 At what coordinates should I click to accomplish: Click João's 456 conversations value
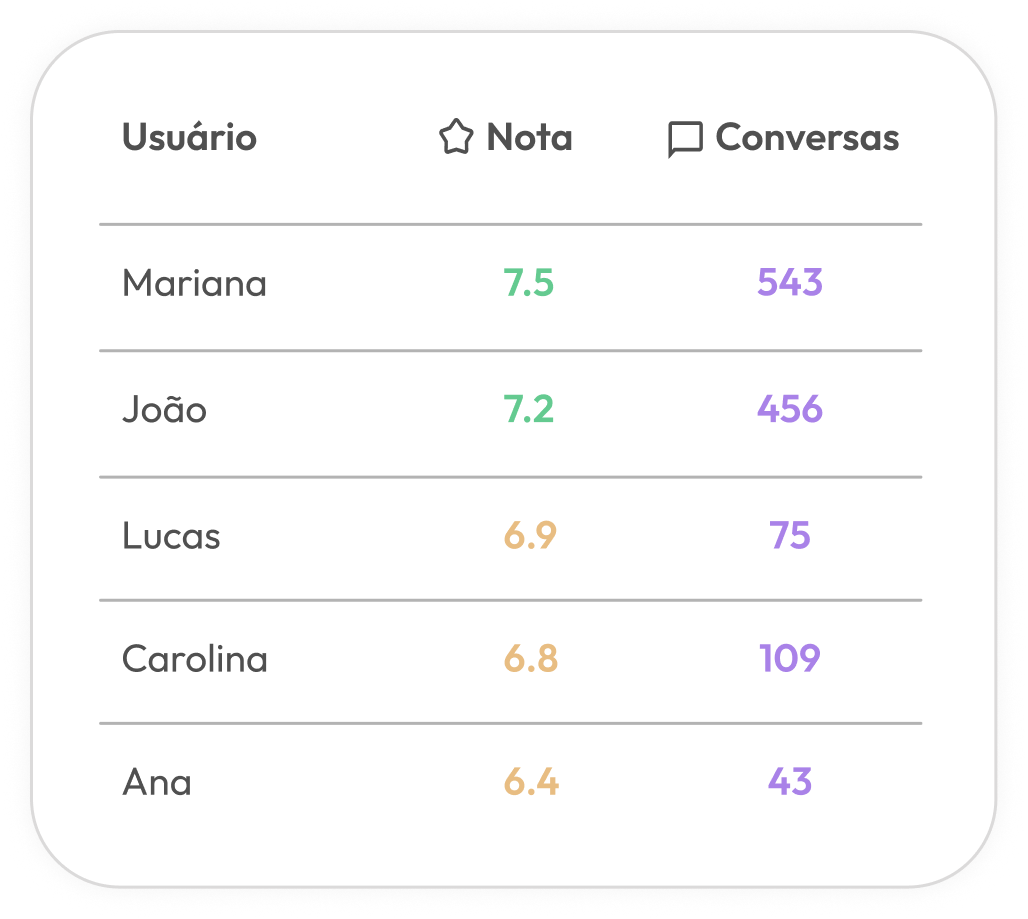coord(790,409)
